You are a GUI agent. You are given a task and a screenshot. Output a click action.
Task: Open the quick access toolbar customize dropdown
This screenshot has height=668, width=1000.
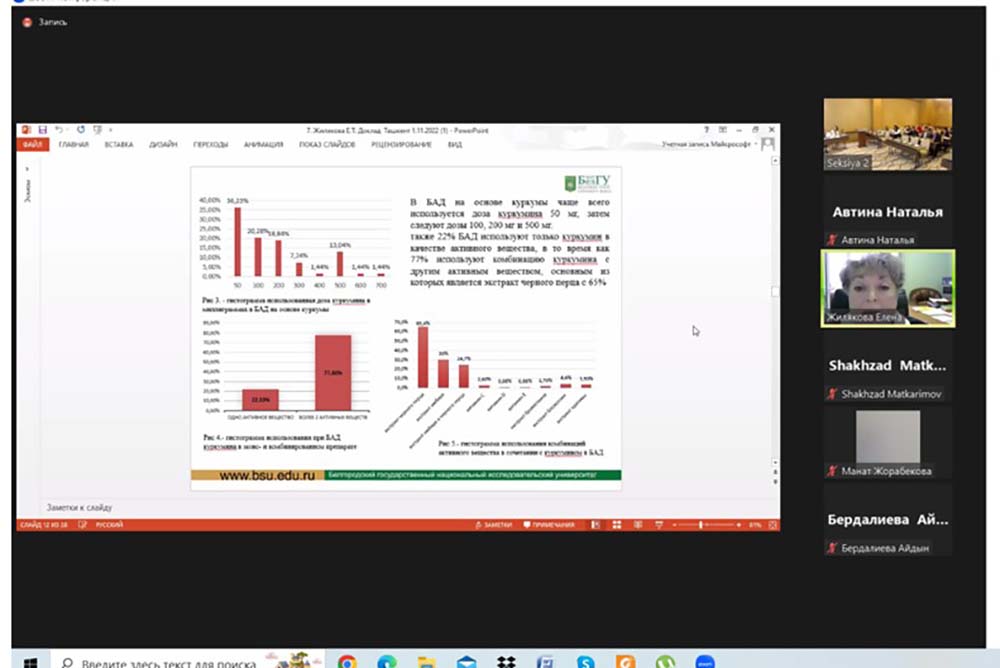pos(110,130)
